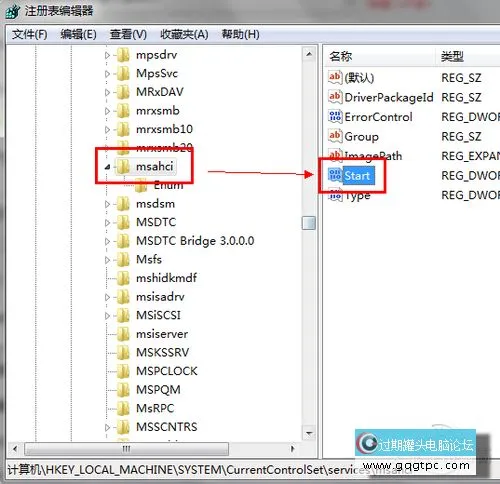
Task: Select the MSPCLOCK tree entry label
Action: click(x=167, y=371)
